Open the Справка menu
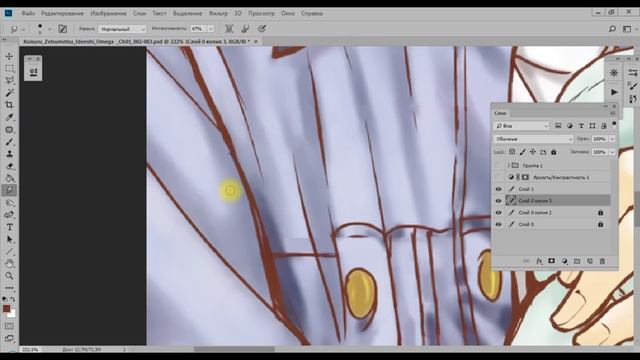Screen dimensions: 640x360 point(312,13)
